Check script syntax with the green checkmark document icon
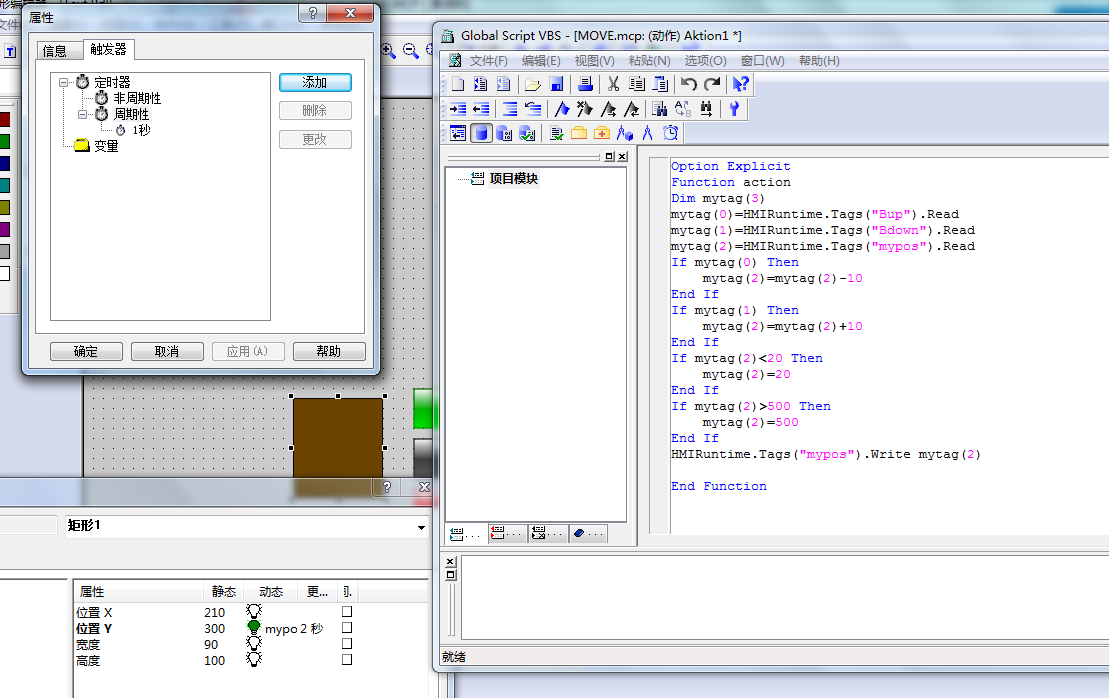The width and height of the screenshot is (1109, 698). (556, 133)
